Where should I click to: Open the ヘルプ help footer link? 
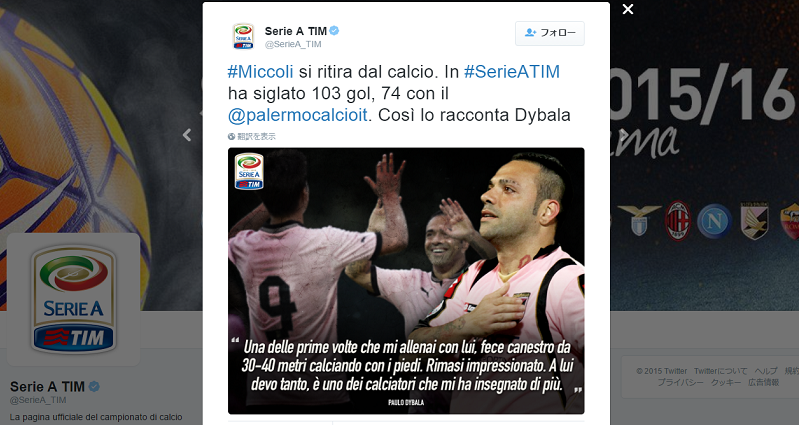click(765, 371)
